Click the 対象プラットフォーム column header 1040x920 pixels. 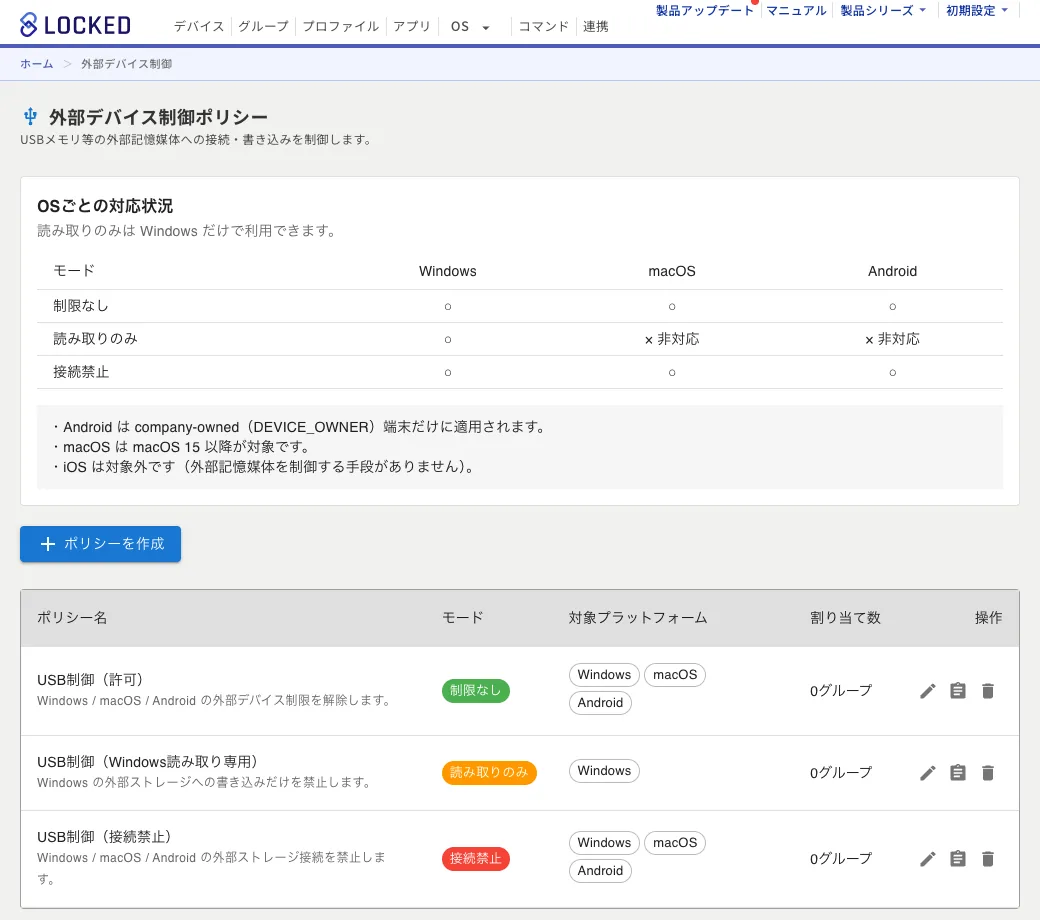click(x=637, y=618)
